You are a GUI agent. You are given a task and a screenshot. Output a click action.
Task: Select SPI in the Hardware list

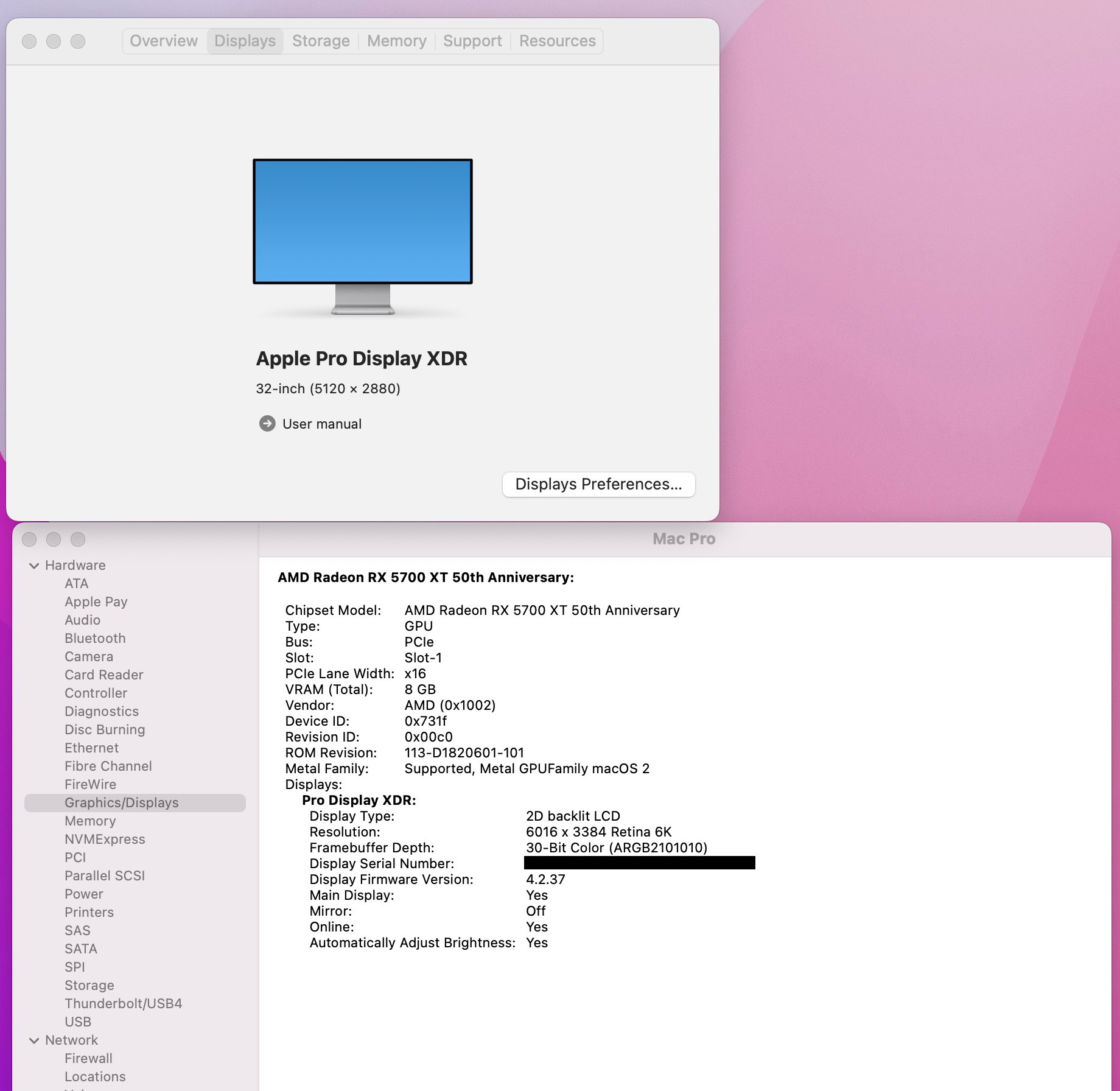(x=75, y=967)
